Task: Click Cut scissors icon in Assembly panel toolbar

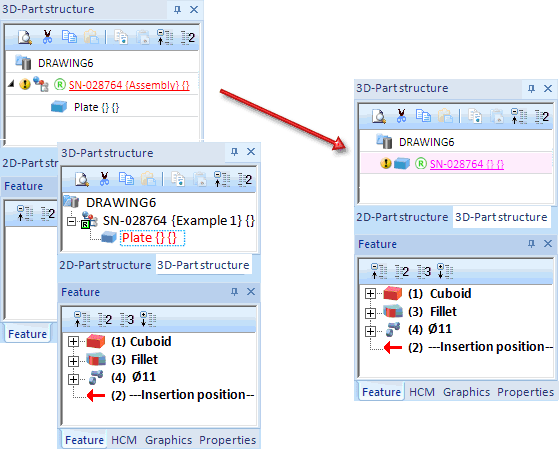Action: coord(47,37)
